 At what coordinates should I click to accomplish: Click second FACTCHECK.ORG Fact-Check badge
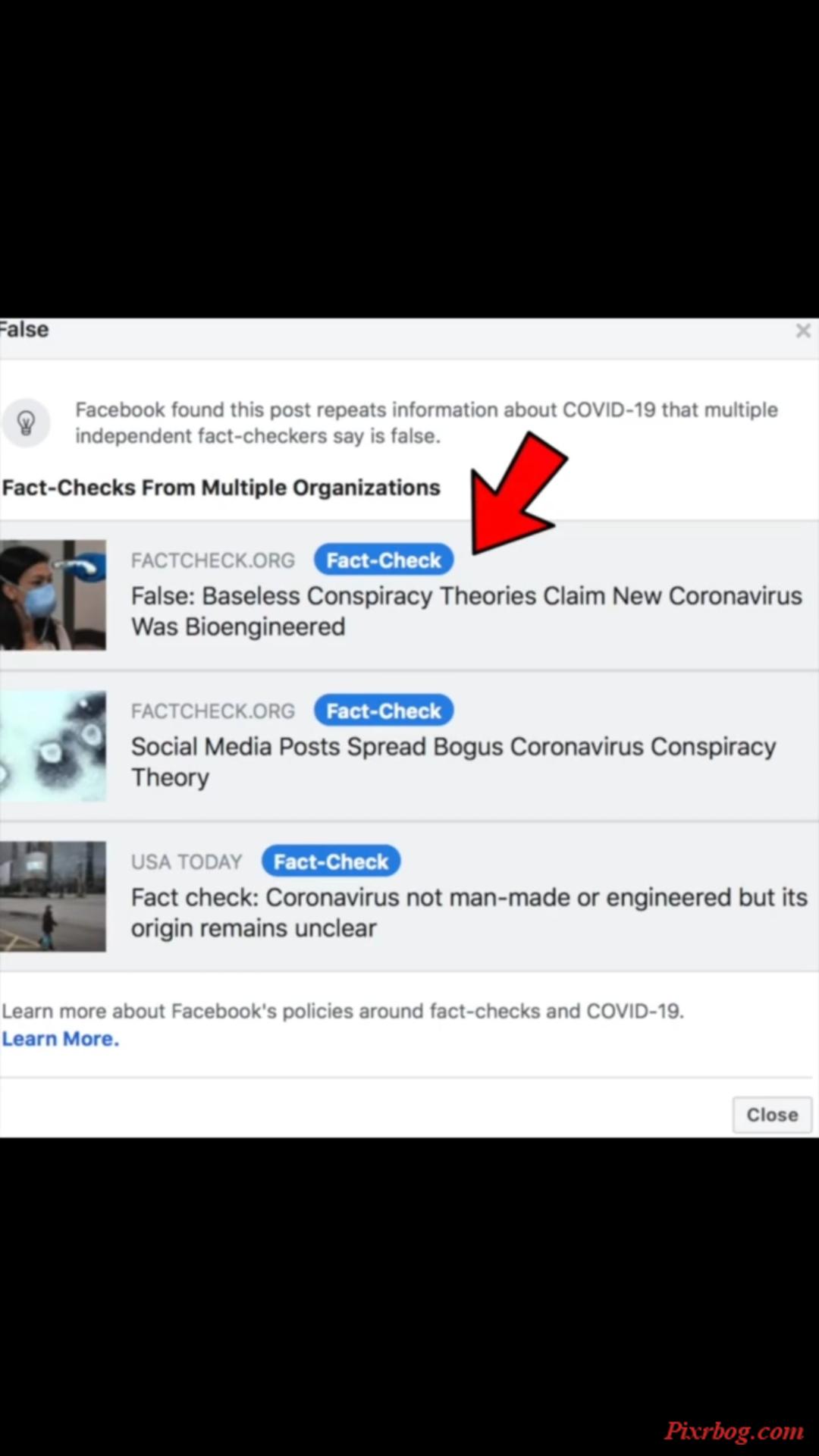(x=384, y=711)
